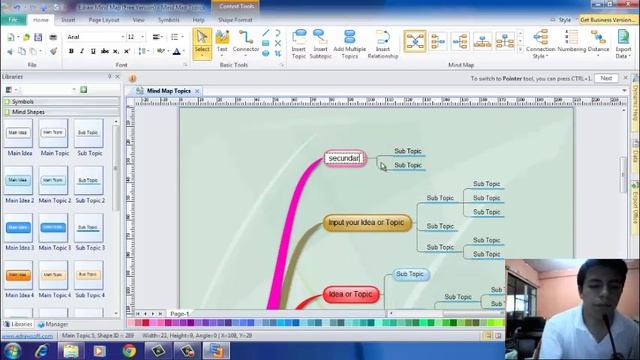Toggle Italic formatting
This screenshot has width=640, height=360.
coord(82,51)
